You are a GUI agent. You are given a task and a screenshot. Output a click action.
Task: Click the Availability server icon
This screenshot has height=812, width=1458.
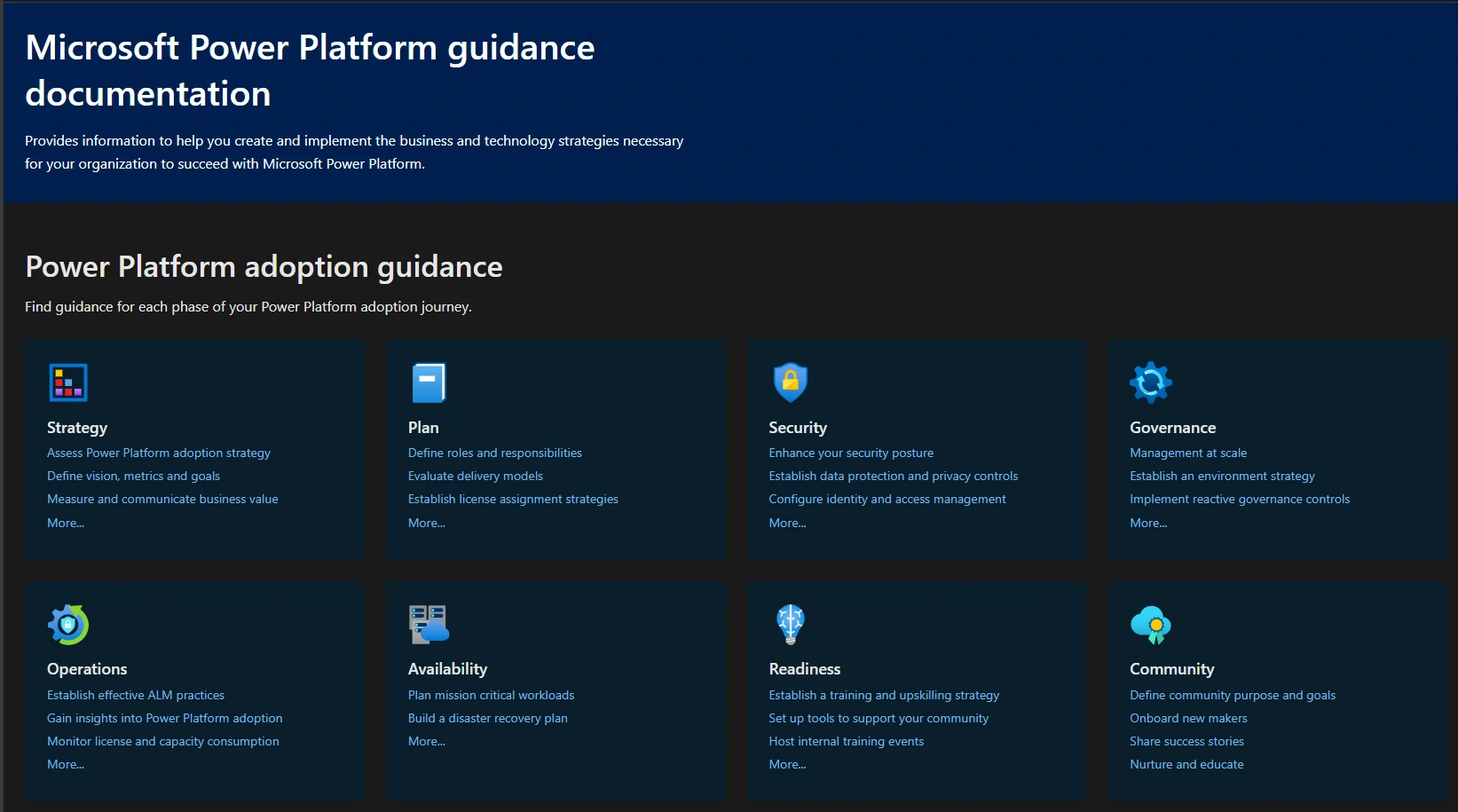click(x=429, y=624)
